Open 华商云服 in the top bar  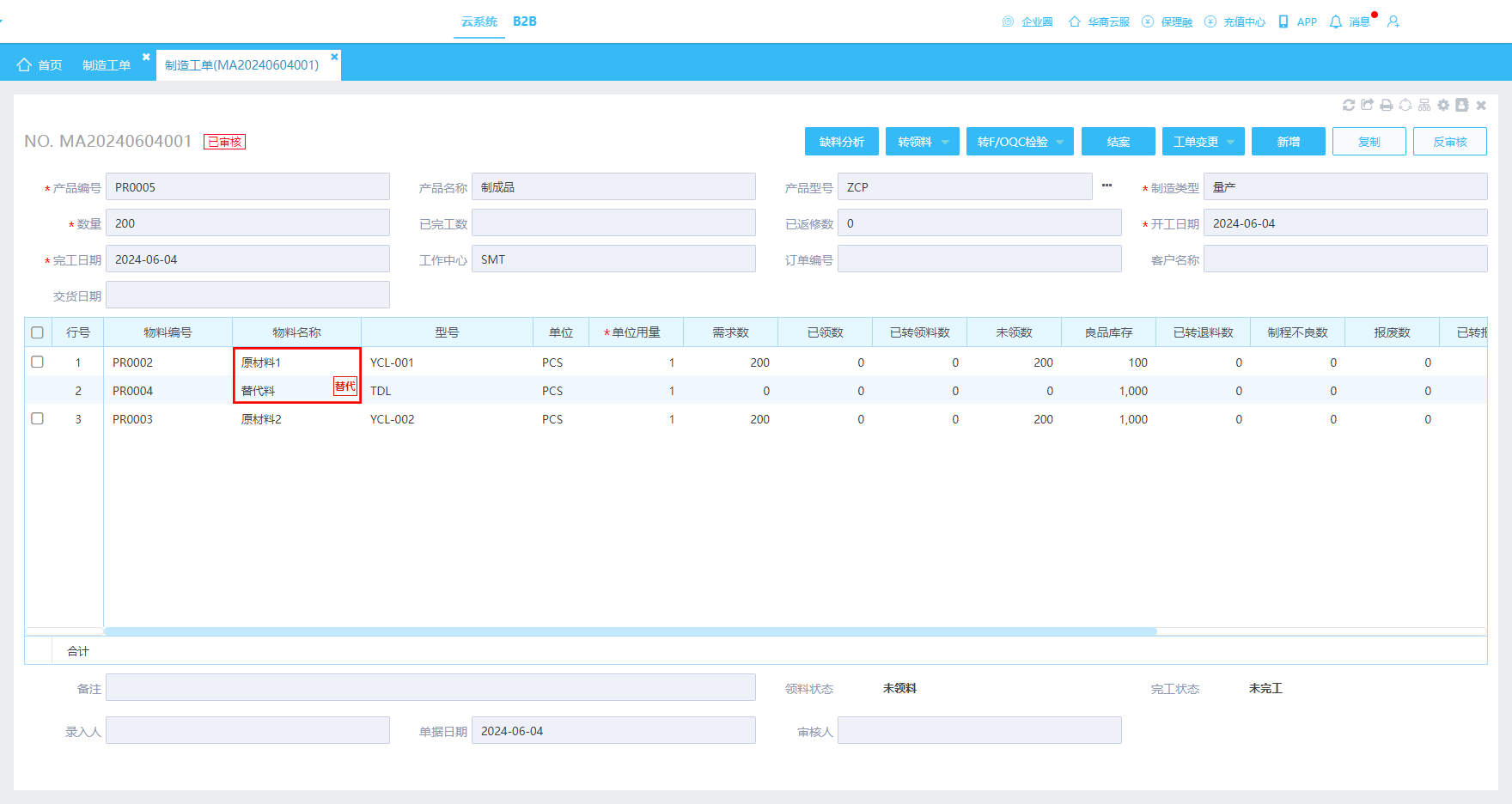tap(1099, 21)
